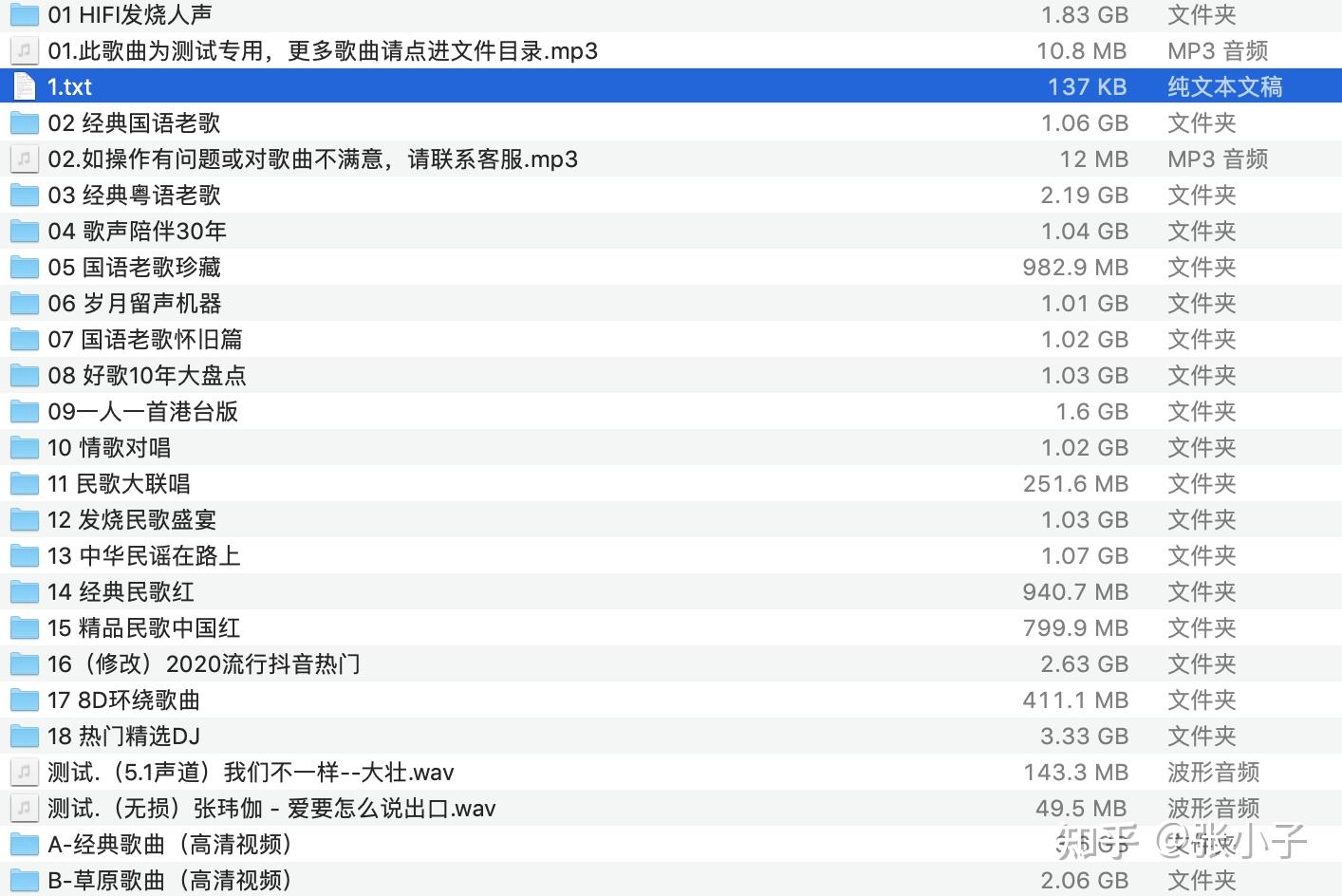Click size value 143.3 MB
Image resolution: width=1342 pixels, height=896 pixels.
(x=1076, y=773)
